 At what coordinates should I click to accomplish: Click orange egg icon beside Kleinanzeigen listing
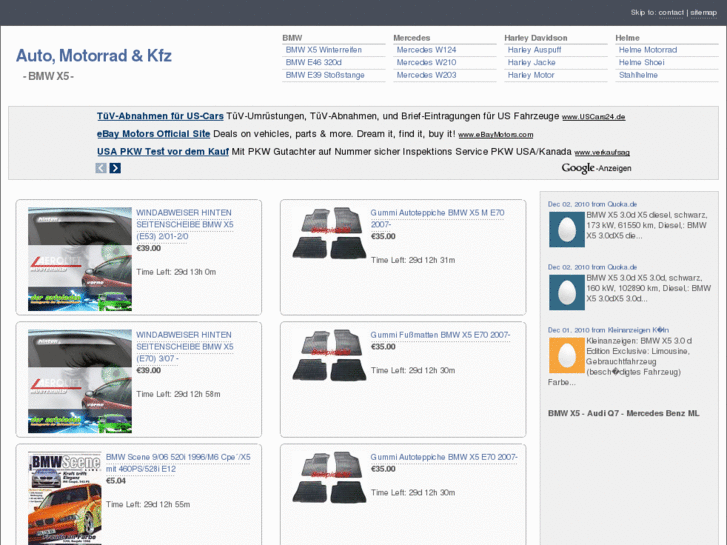click(567, 355)
